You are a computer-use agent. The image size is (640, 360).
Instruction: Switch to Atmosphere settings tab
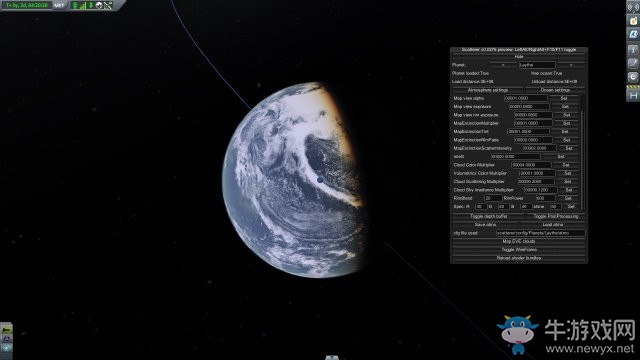(x=488, y=90)
